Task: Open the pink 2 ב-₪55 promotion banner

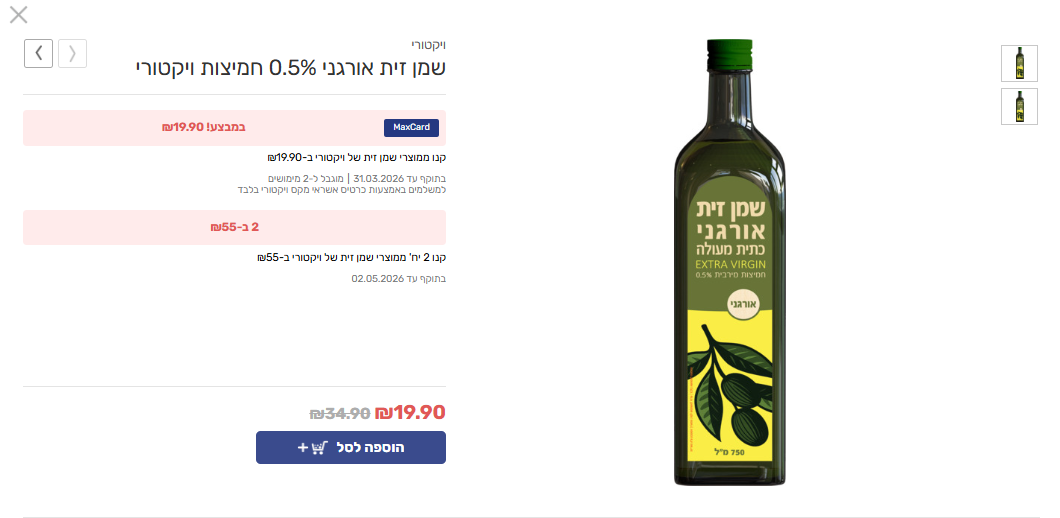Action: (x=235, y=227)
